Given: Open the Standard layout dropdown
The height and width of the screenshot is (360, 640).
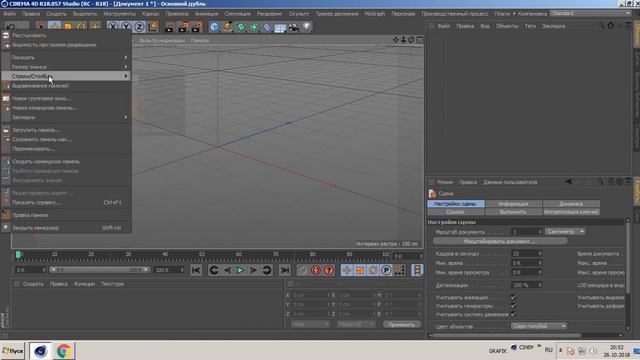Looking at the screenshot, I should click(x=590, y=13).
